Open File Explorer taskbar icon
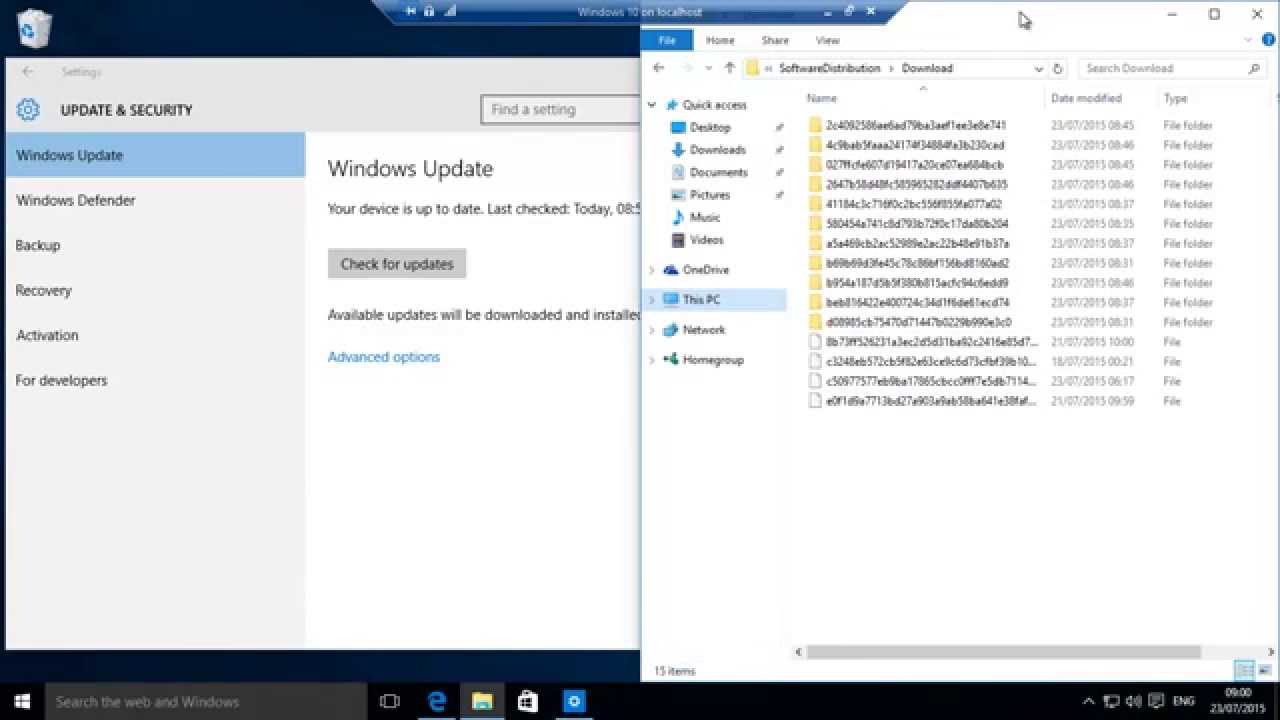This screenshot has height=720, width=1280. pos(482,701)
